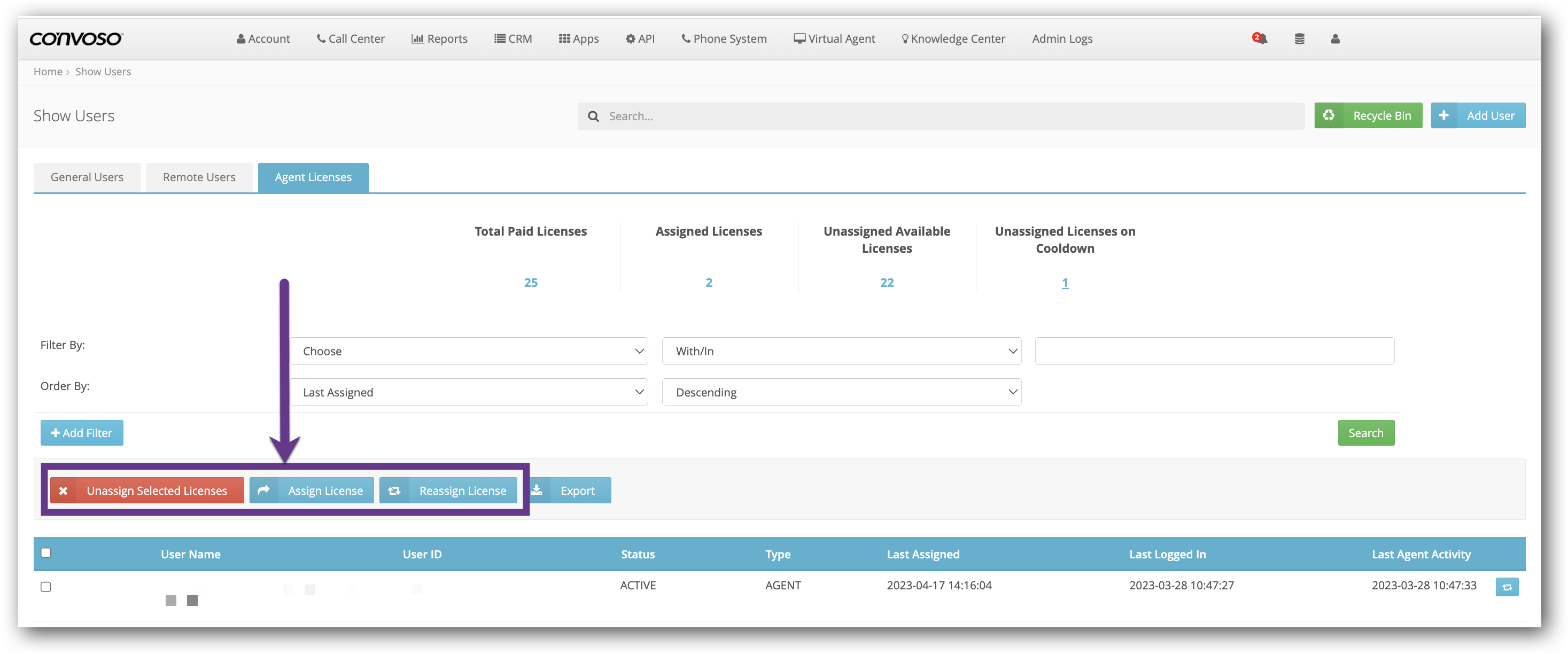Click the empty filter value field

click(x=1214, y=351)
